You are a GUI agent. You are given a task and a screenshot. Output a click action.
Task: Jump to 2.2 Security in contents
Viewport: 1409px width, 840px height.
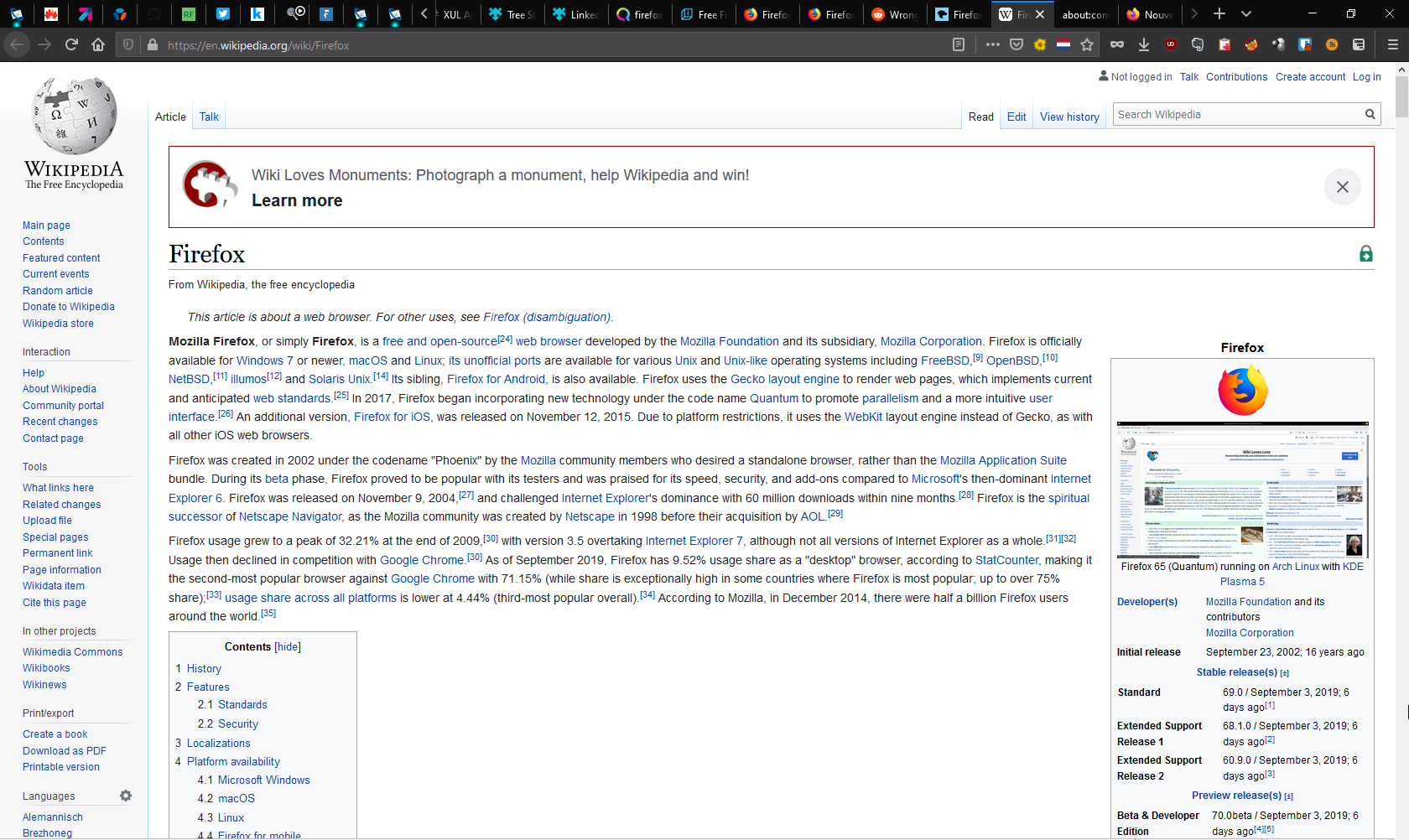tap(238, 724)
